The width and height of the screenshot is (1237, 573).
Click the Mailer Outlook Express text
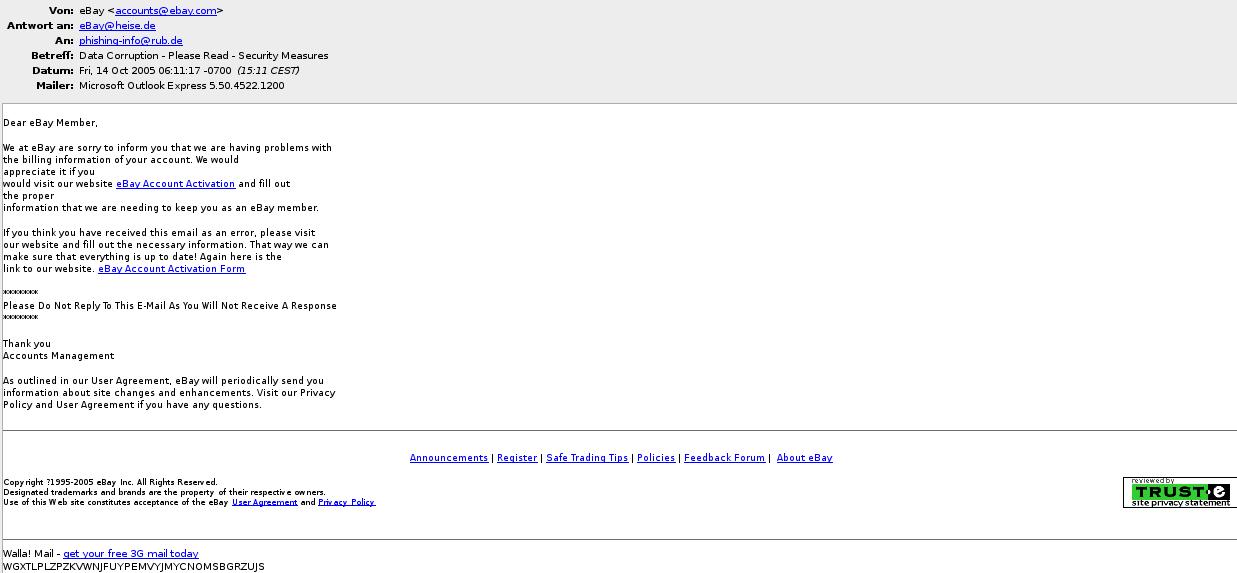[x=182, y=86]
